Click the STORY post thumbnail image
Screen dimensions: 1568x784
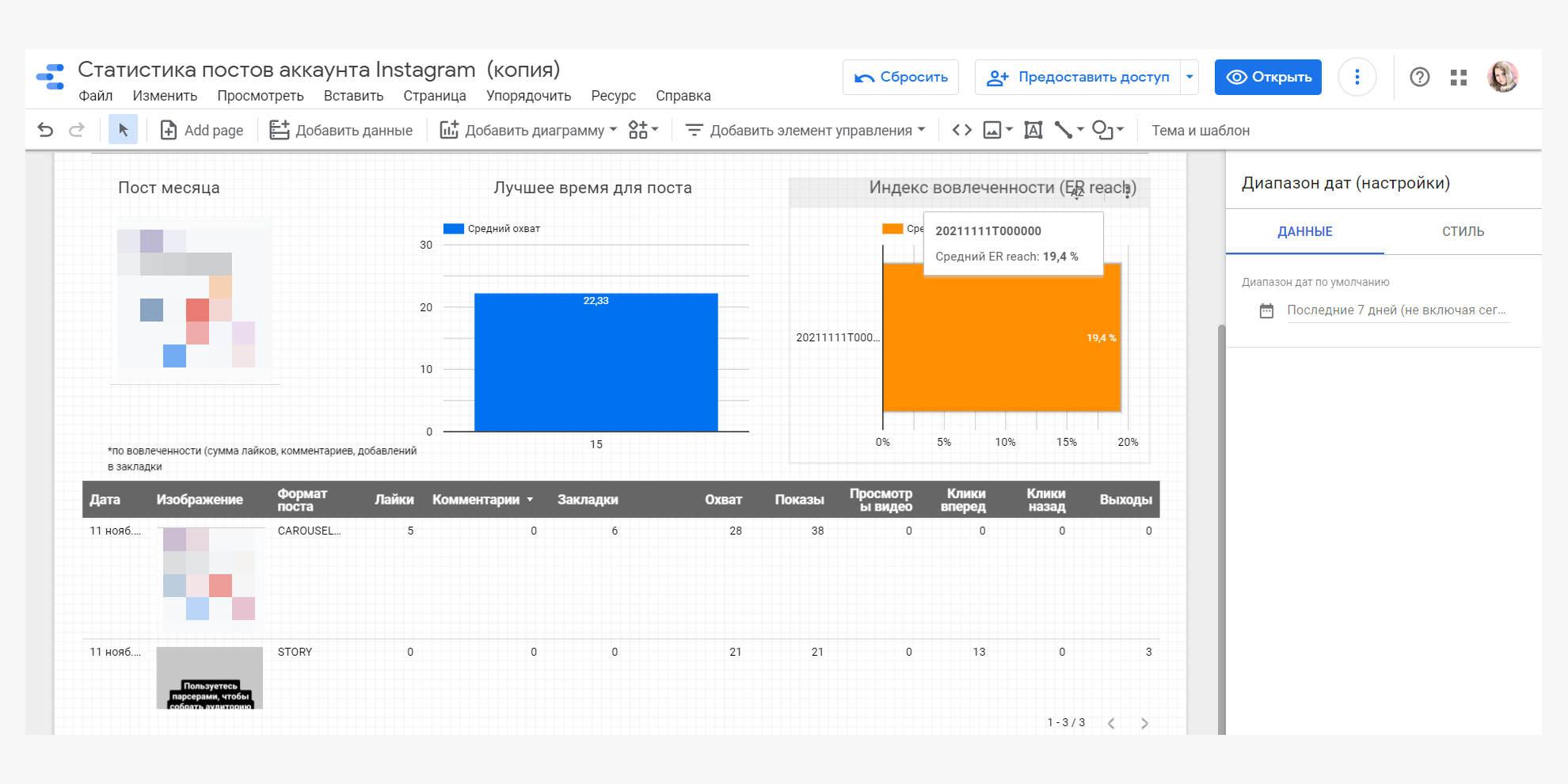209,678
